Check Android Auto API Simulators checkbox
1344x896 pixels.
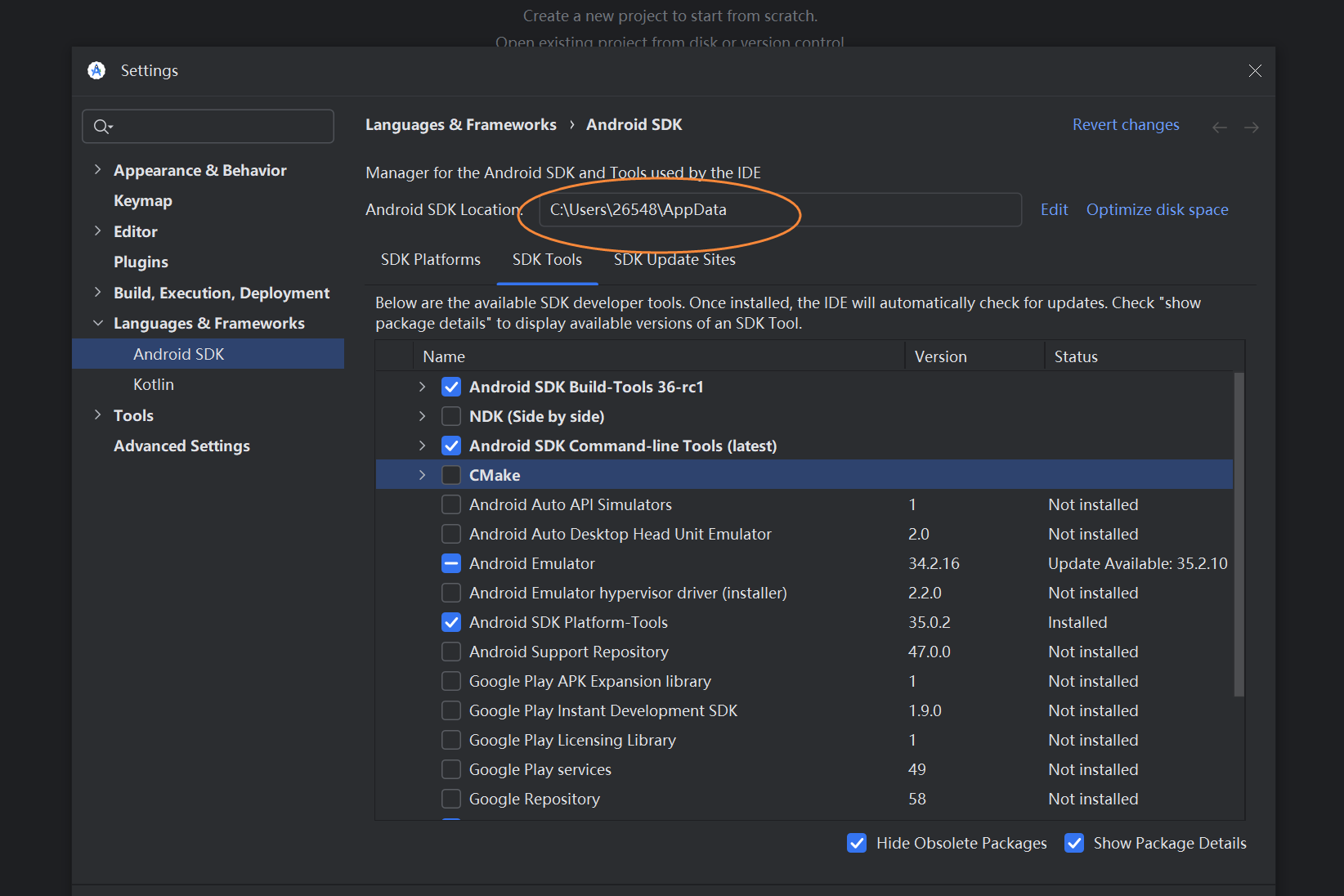pyautogui.click(x=451, y=504)
